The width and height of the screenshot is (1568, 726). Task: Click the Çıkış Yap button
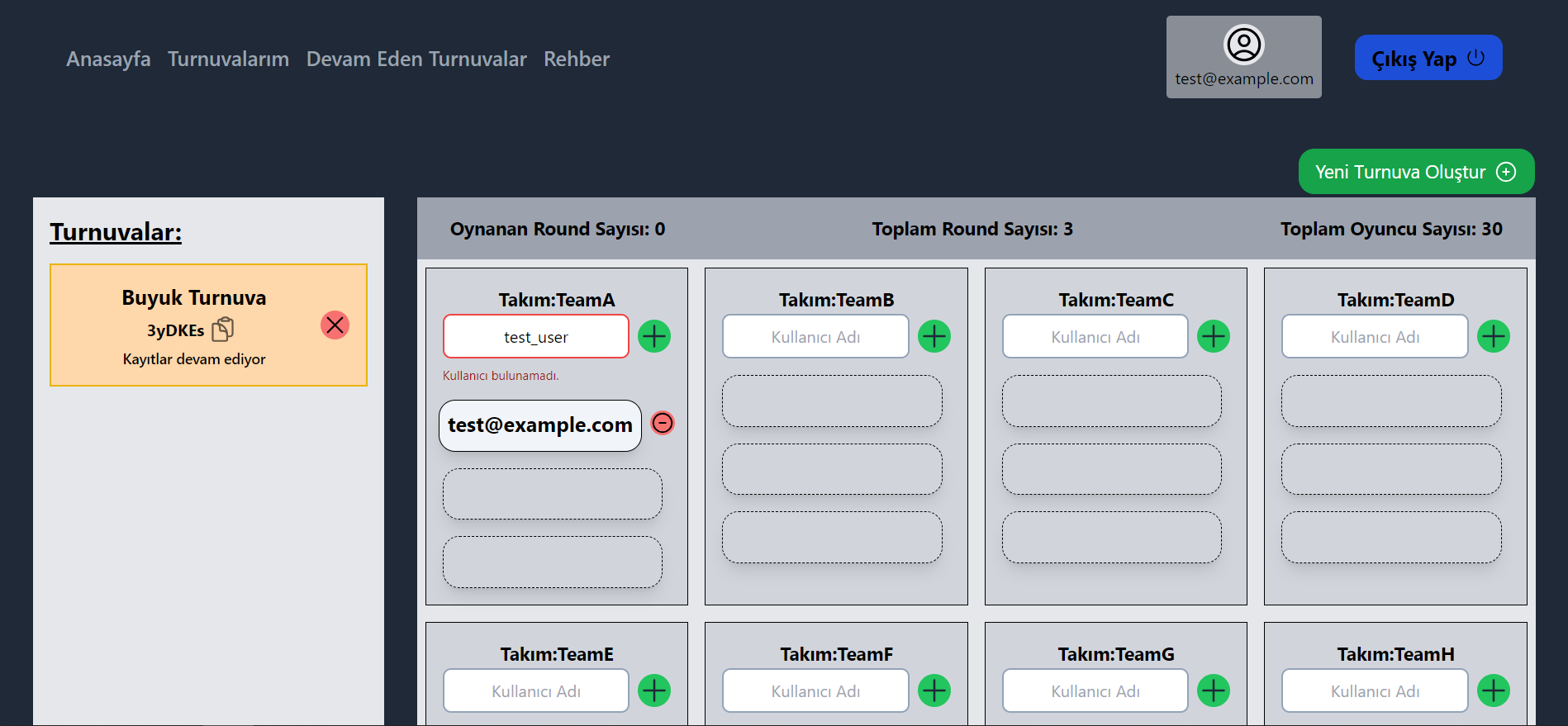tap(1428, 58)
